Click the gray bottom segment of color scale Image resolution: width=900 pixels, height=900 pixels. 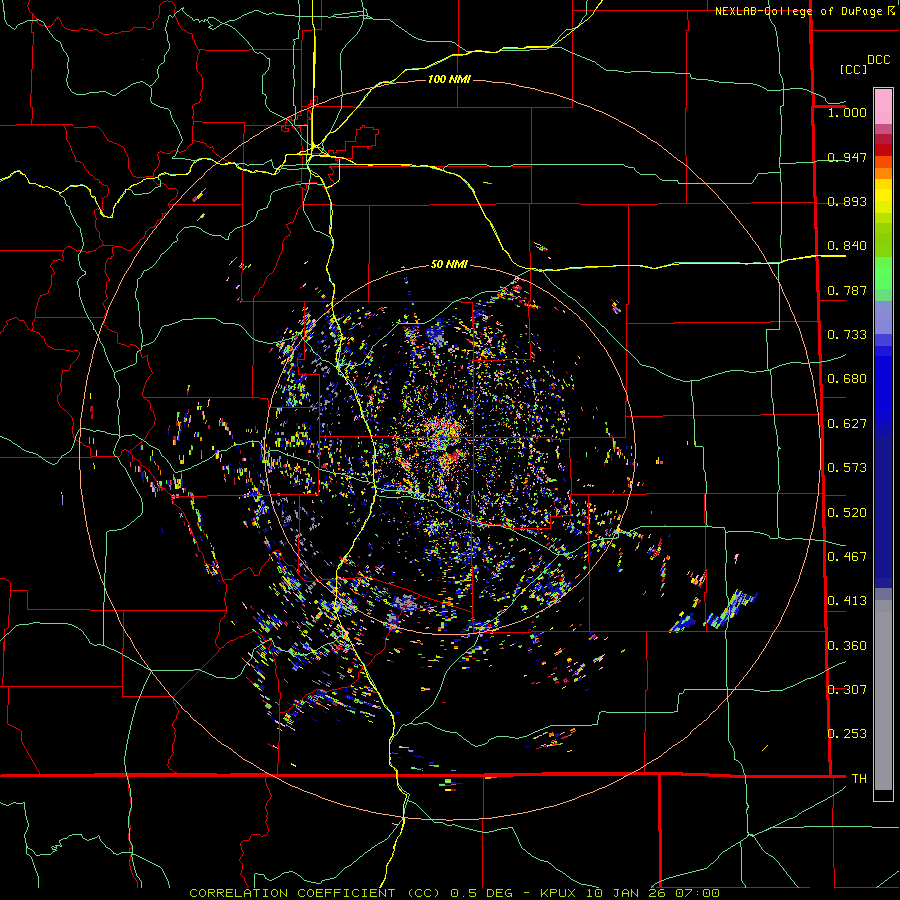point(883,695)
